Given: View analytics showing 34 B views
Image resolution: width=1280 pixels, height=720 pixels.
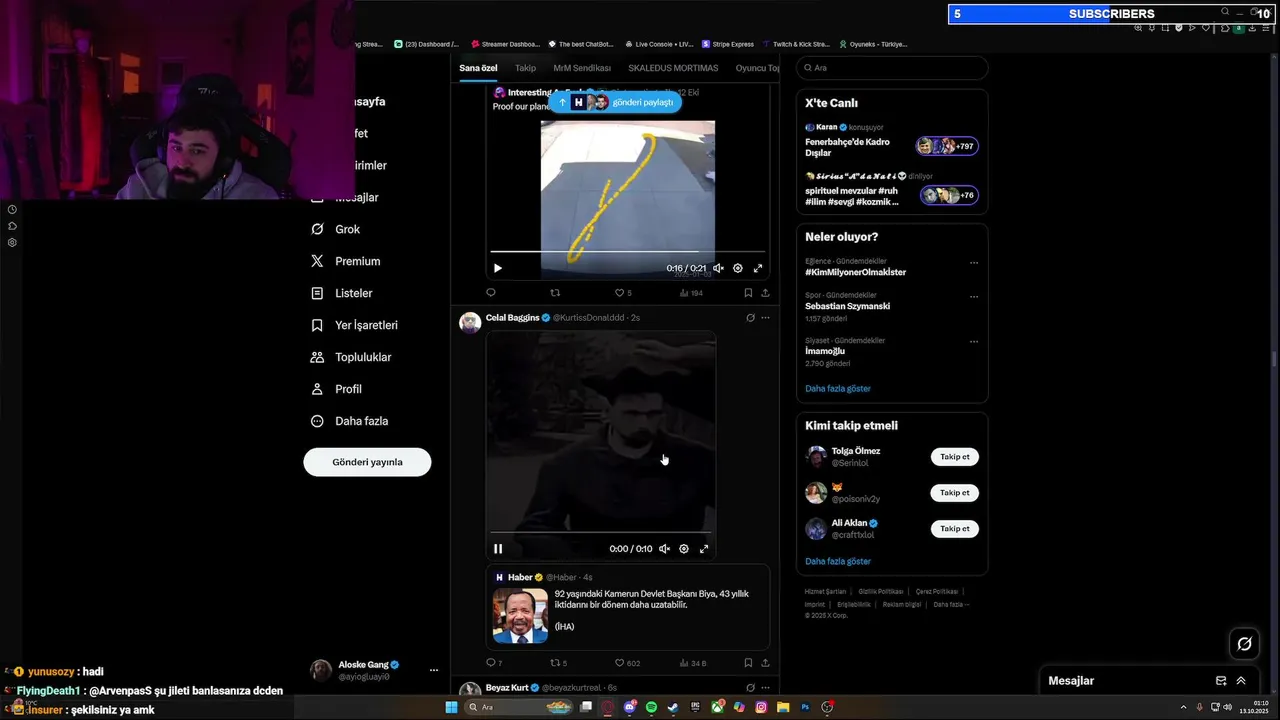Looking at the screenshot, I should (x=693, y=662).
